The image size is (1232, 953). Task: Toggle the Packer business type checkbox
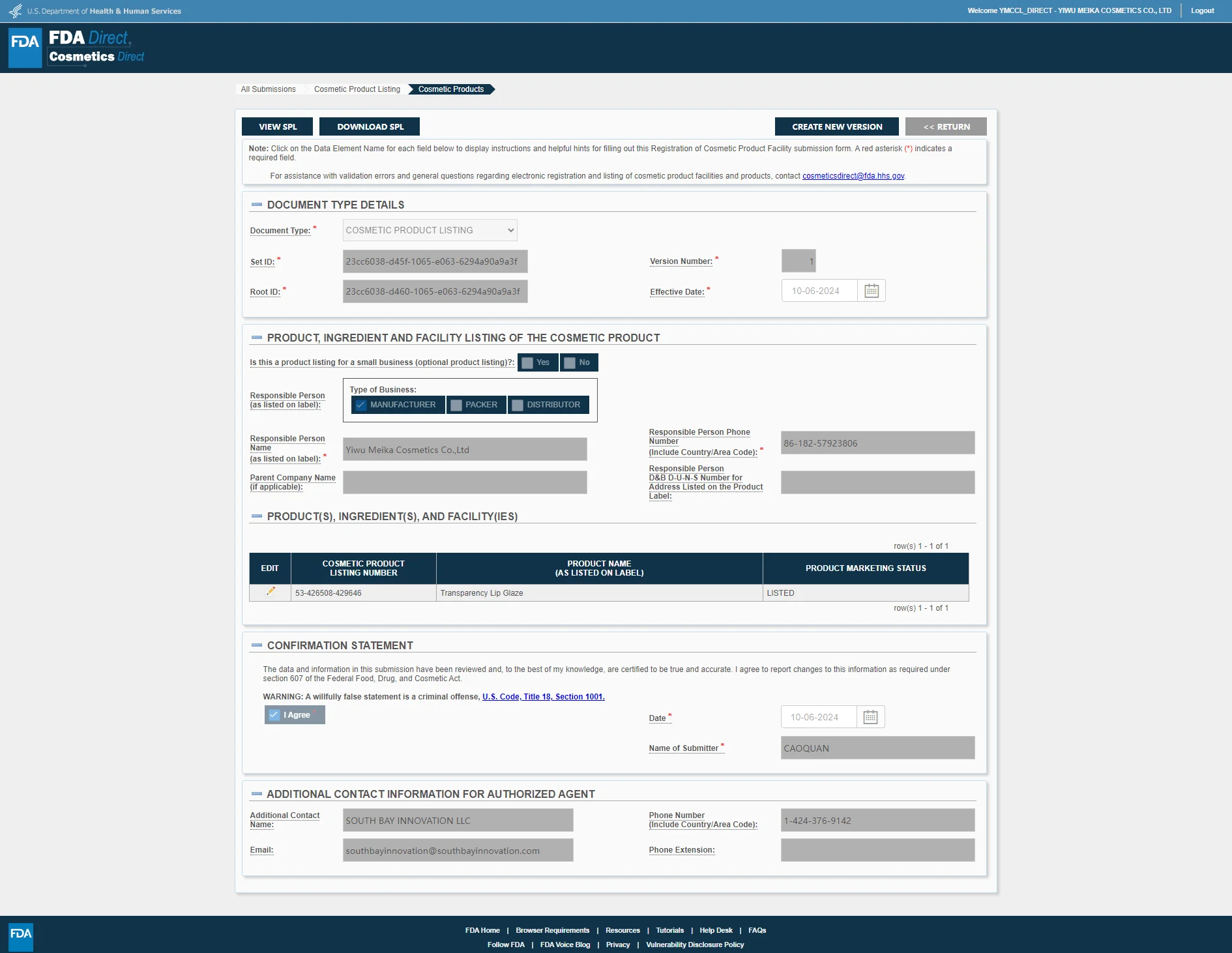pyautogui.click(x=456, y=405)
